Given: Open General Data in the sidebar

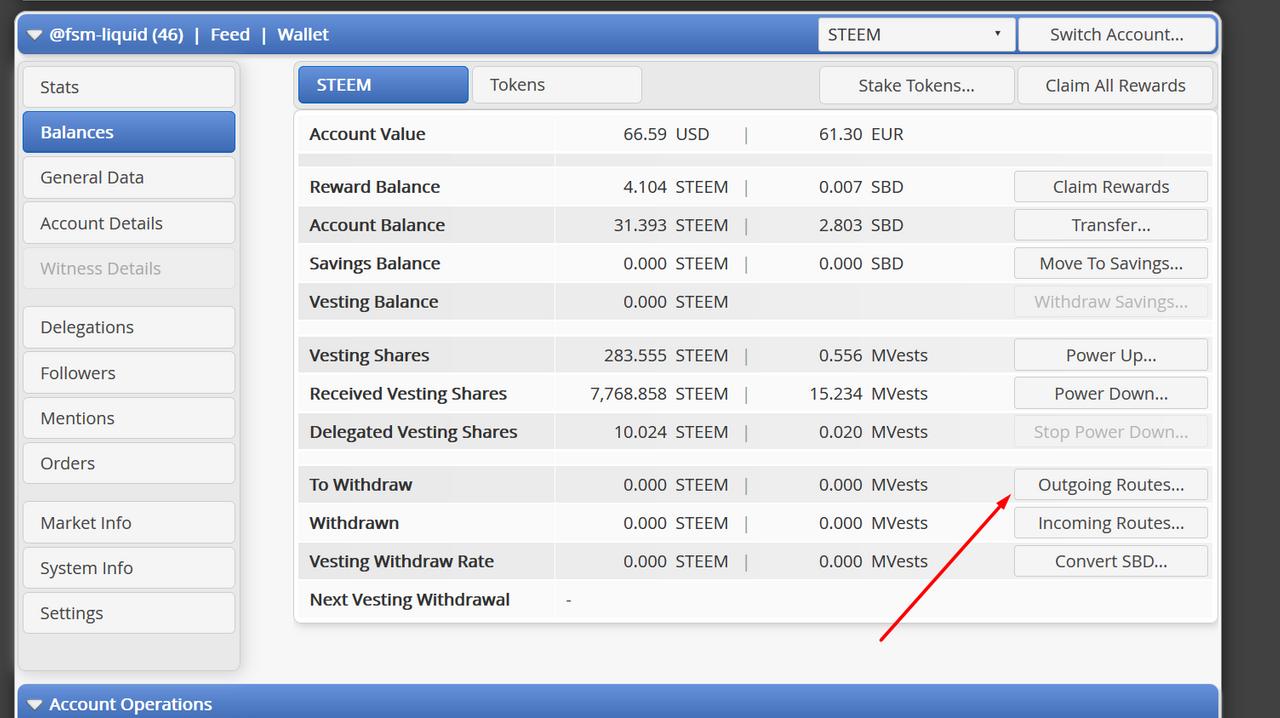Looking at the screenshot, I should point(129,177).
